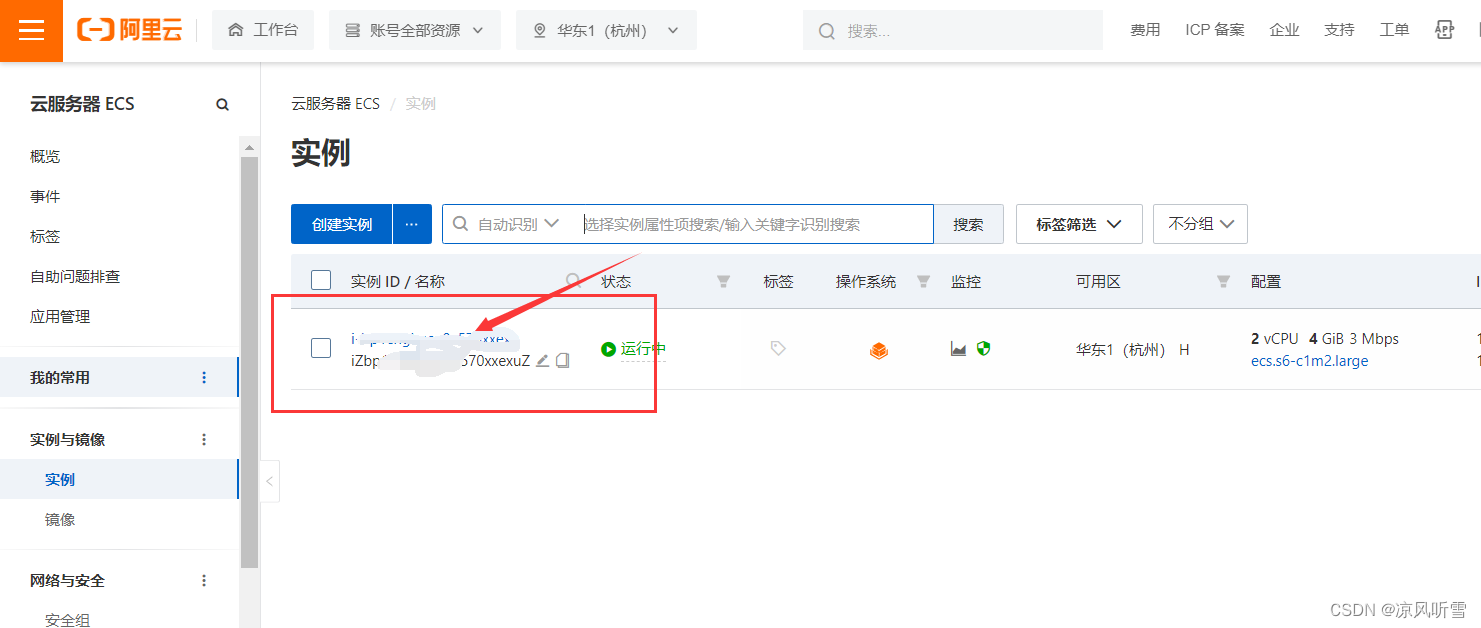Click the 云服务器 ECS breadcrumb link
The width and height of the screenshot is (1481, 628).
(x=335, y=104)
